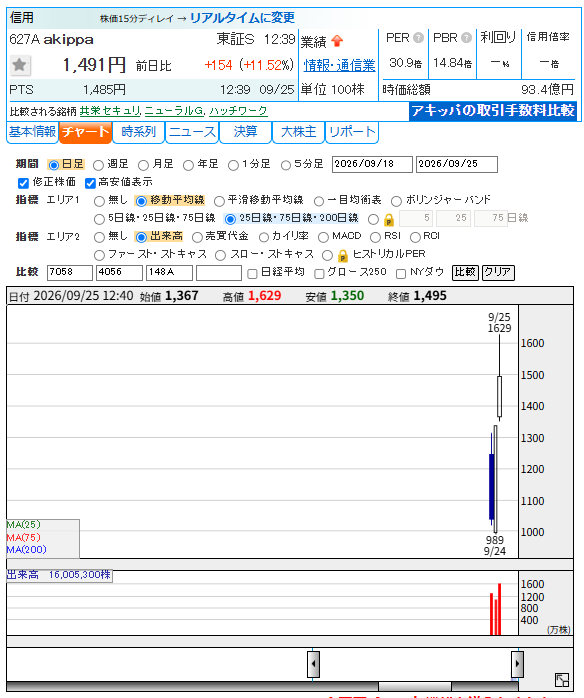Open the 情報・通信業 sector link
This screenshot has height=698, width=584.
pos(339,65)
